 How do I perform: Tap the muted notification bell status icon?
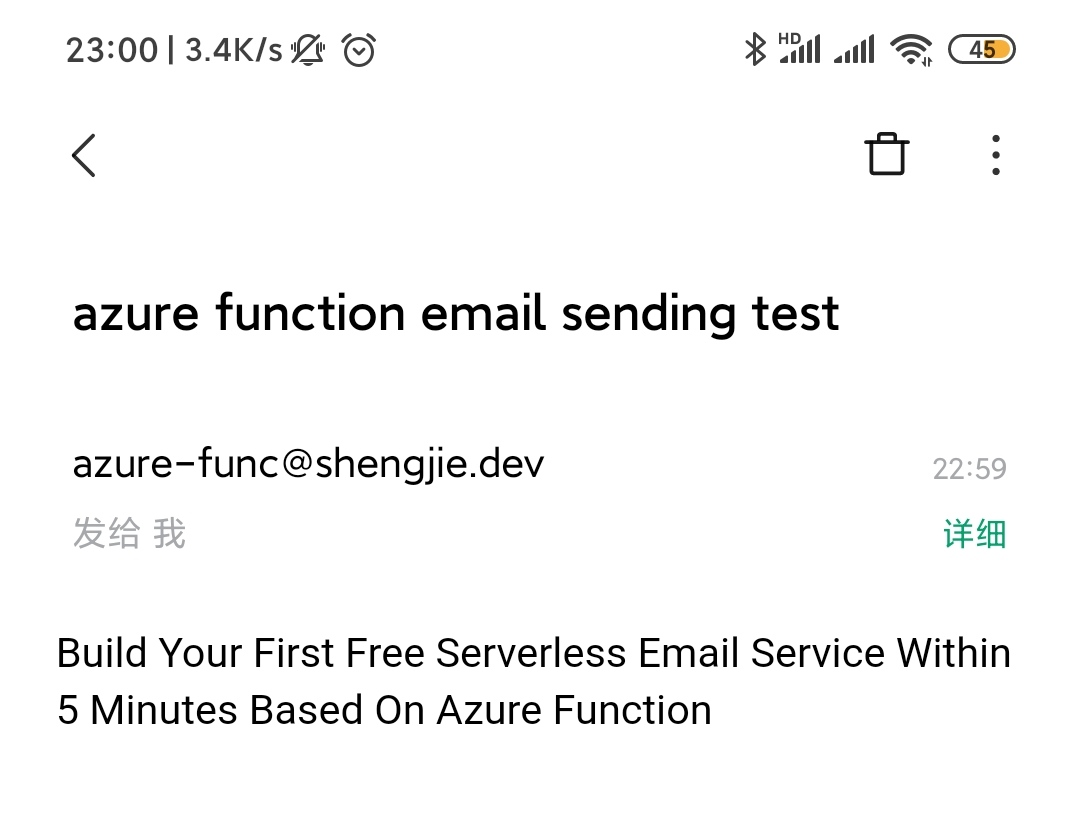coord(308,49)
